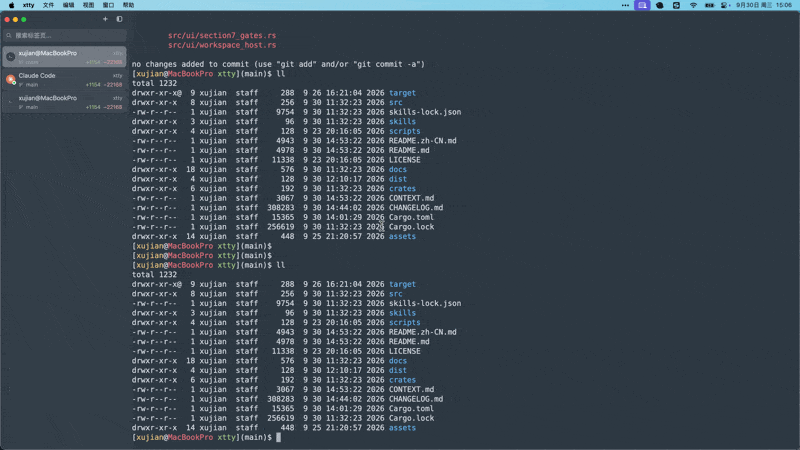The width and height of the screenshot is (800, 450).
Task: Focus the tab search field
Action: tap(64, 35)
